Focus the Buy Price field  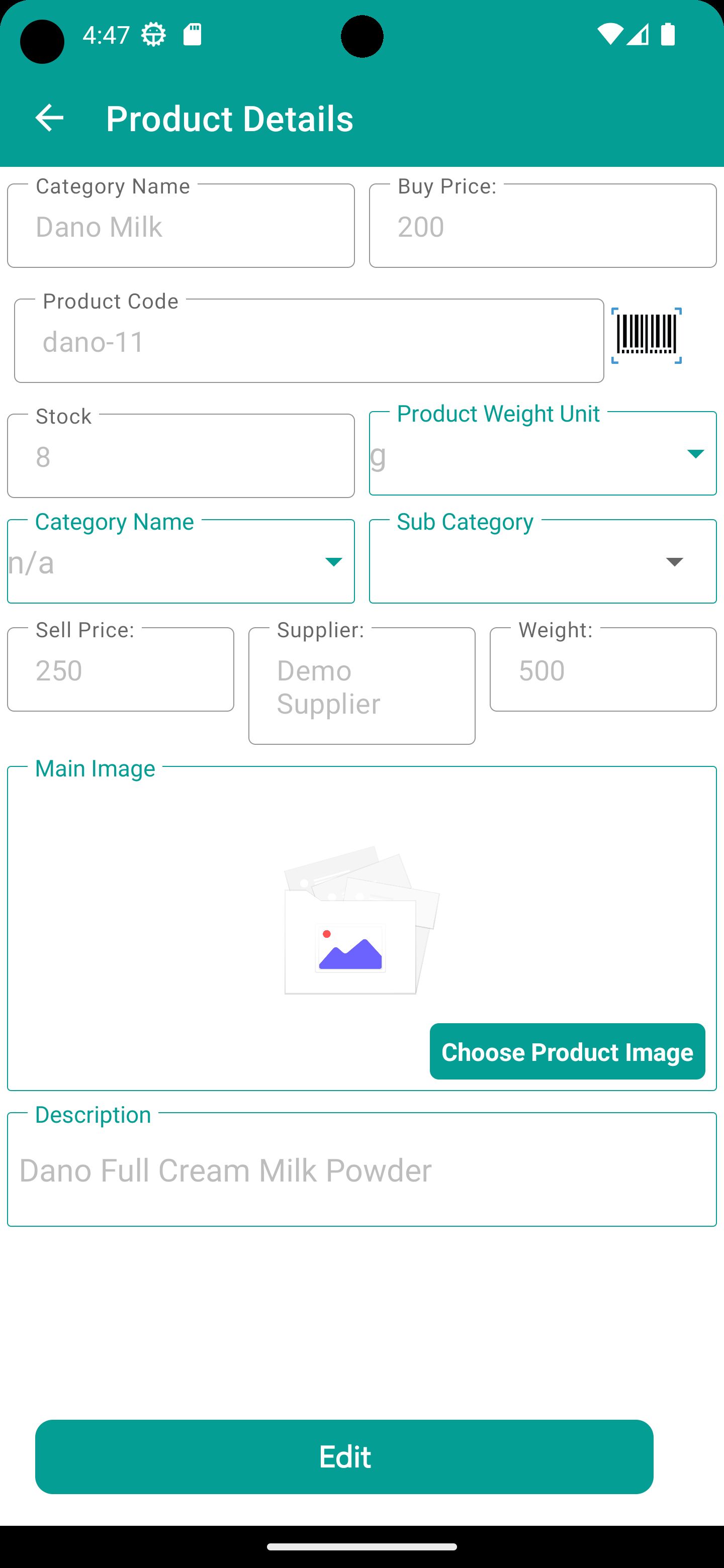(542, 225)
